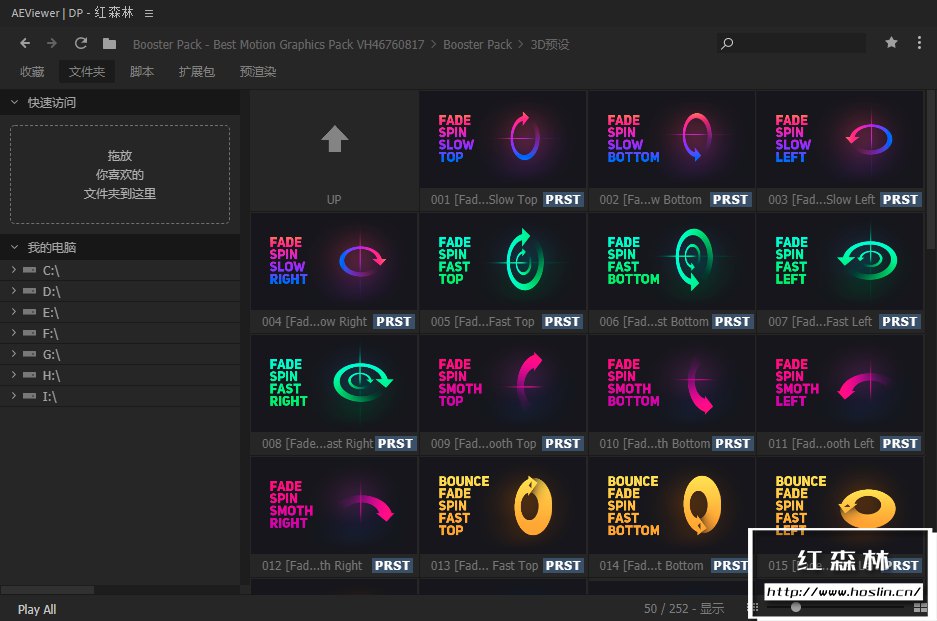Switch to the 收藏 tab

tap(32, 72)
